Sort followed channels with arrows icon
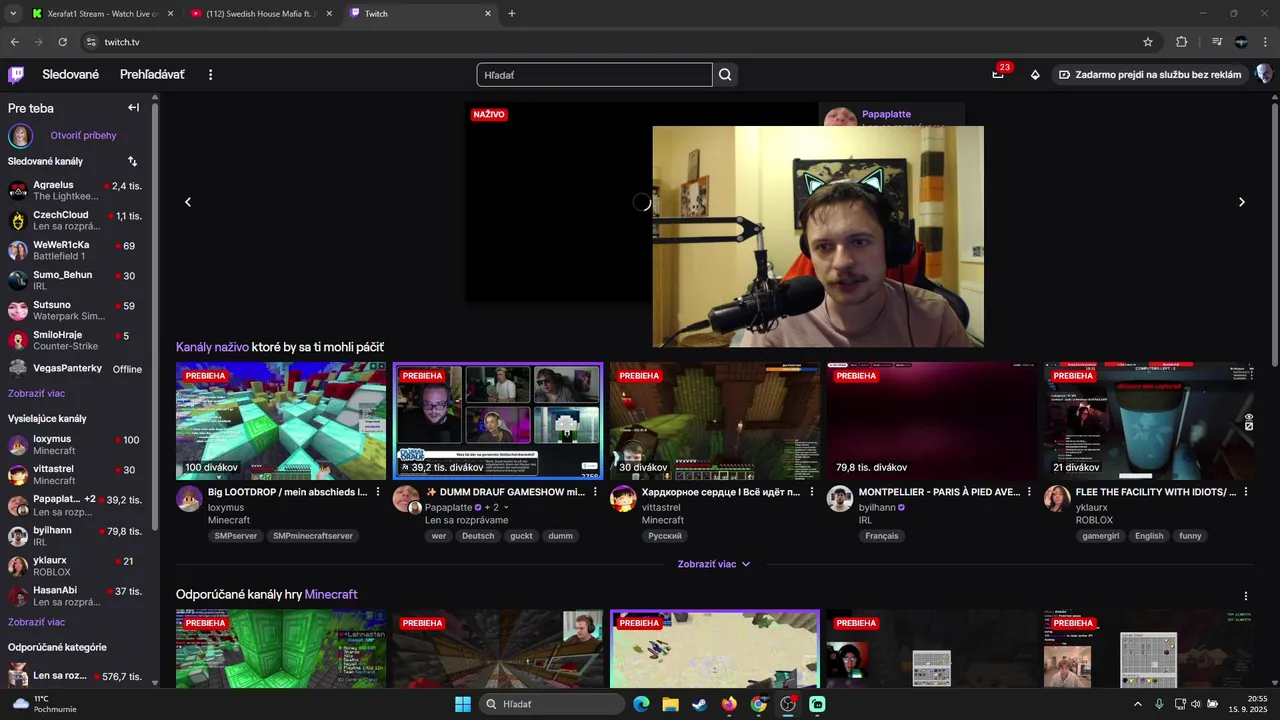The height and width of the screenshot is (720, 1280). click(132, 161)
